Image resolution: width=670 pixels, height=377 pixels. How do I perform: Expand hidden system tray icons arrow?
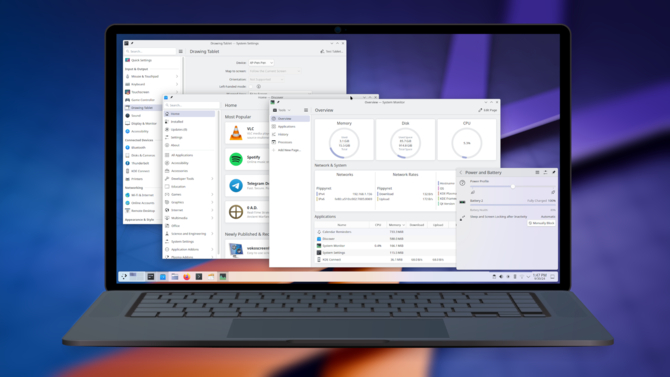tap(529, 277)
